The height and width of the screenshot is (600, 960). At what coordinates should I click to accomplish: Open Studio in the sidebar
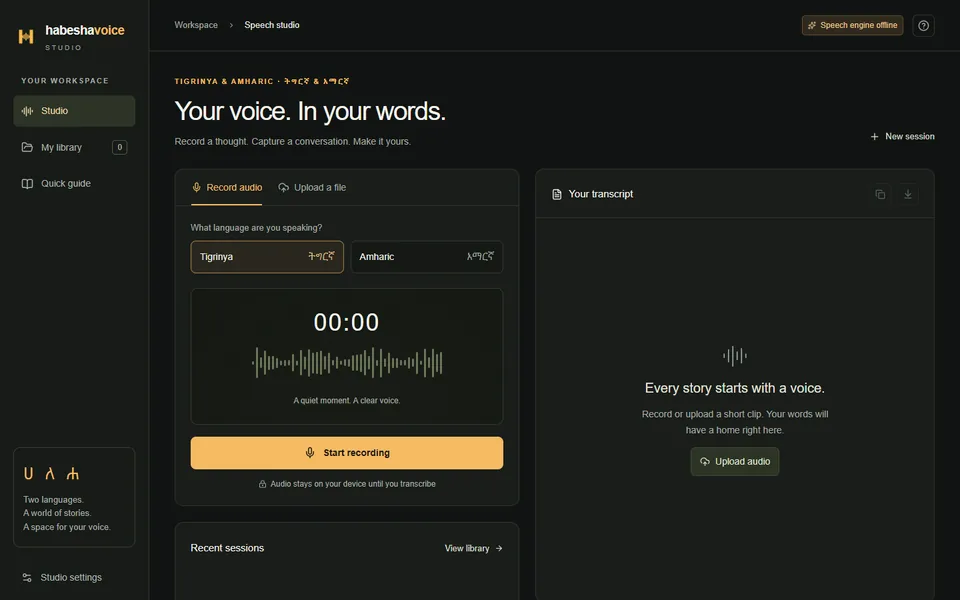tap(74, 111)
